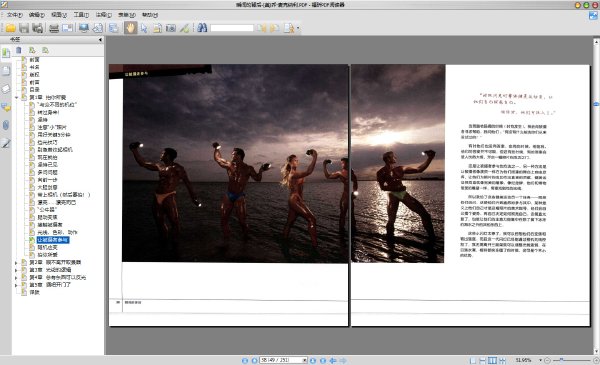Open the Comments sidebar tab icon
Viewport: 600px width, 365px height.
(6, 108)
